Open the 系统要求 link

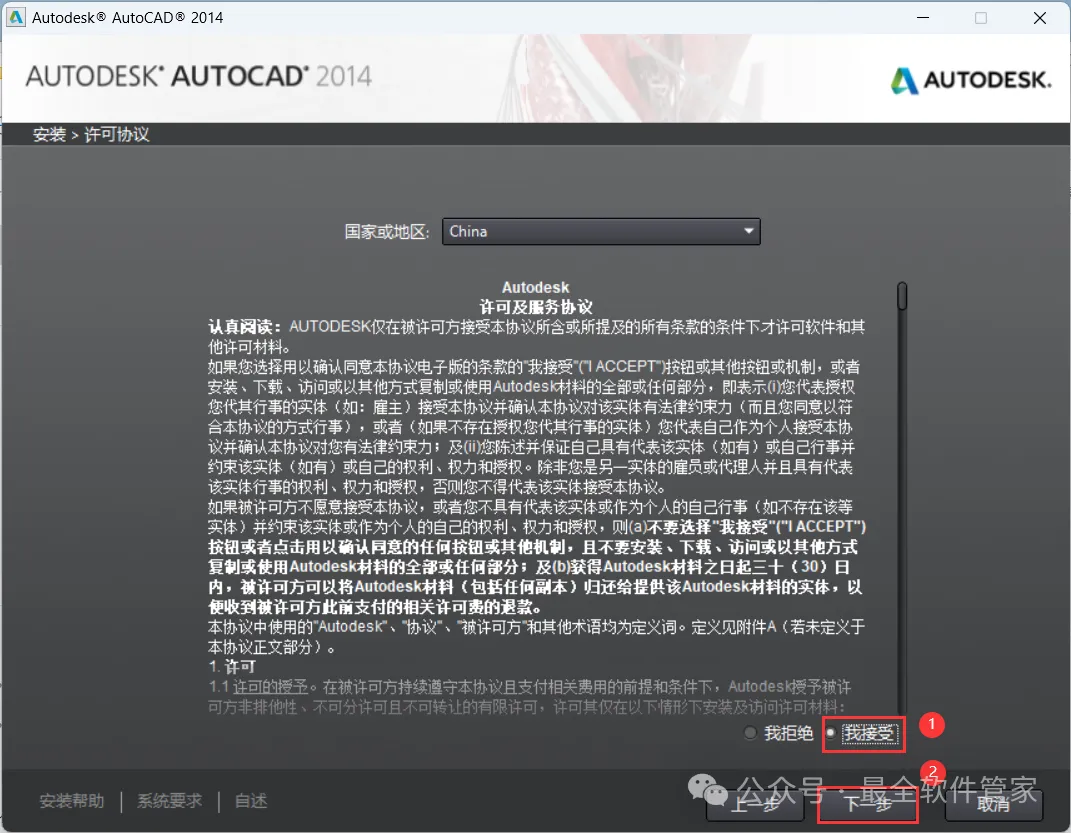(x=169, y=801)
